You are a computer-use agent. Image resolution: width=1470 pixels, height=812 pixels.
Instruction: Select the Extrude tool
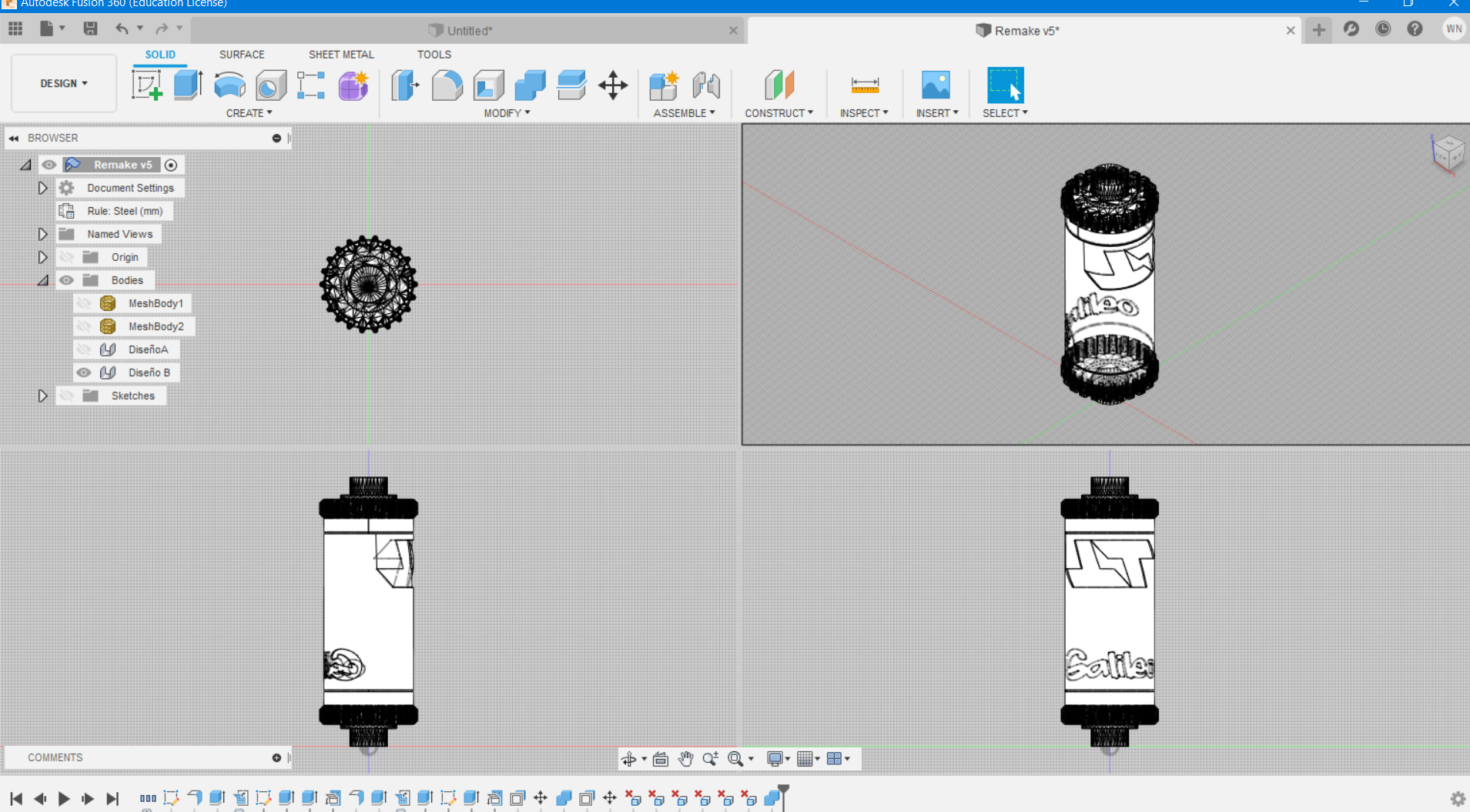click(x=188, y=85)
